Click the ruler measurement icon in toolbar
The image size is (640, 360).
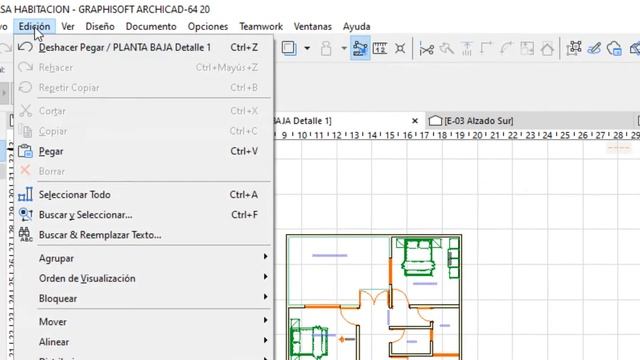(x=380, y=49)
